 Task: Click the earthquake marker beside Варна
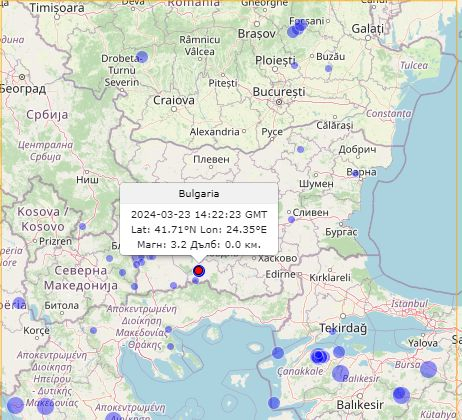click(355, 173)
